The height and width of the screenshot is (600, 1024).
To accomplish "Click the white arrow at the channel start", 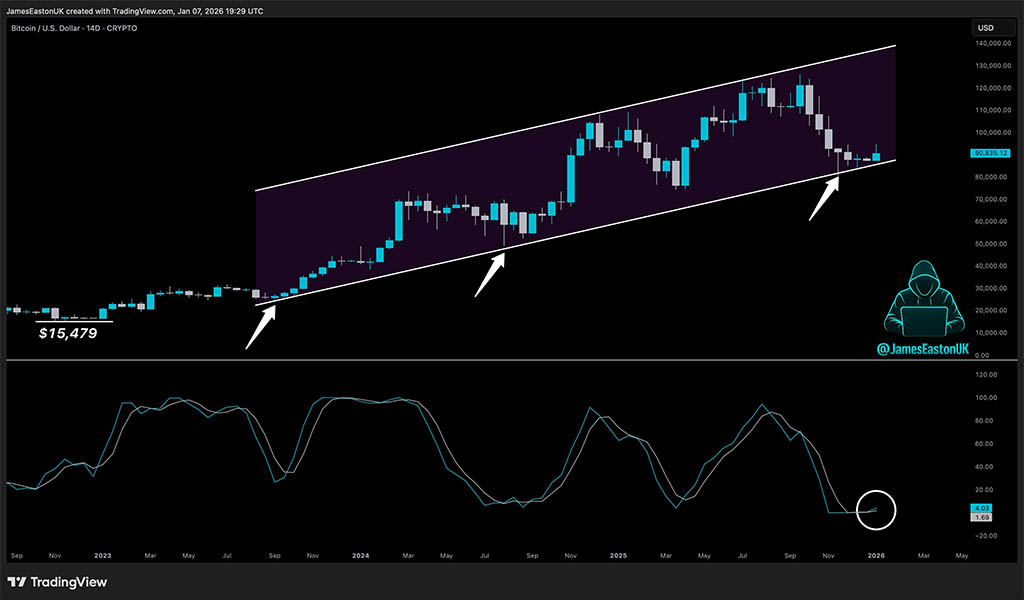I will tap(260, 326).
